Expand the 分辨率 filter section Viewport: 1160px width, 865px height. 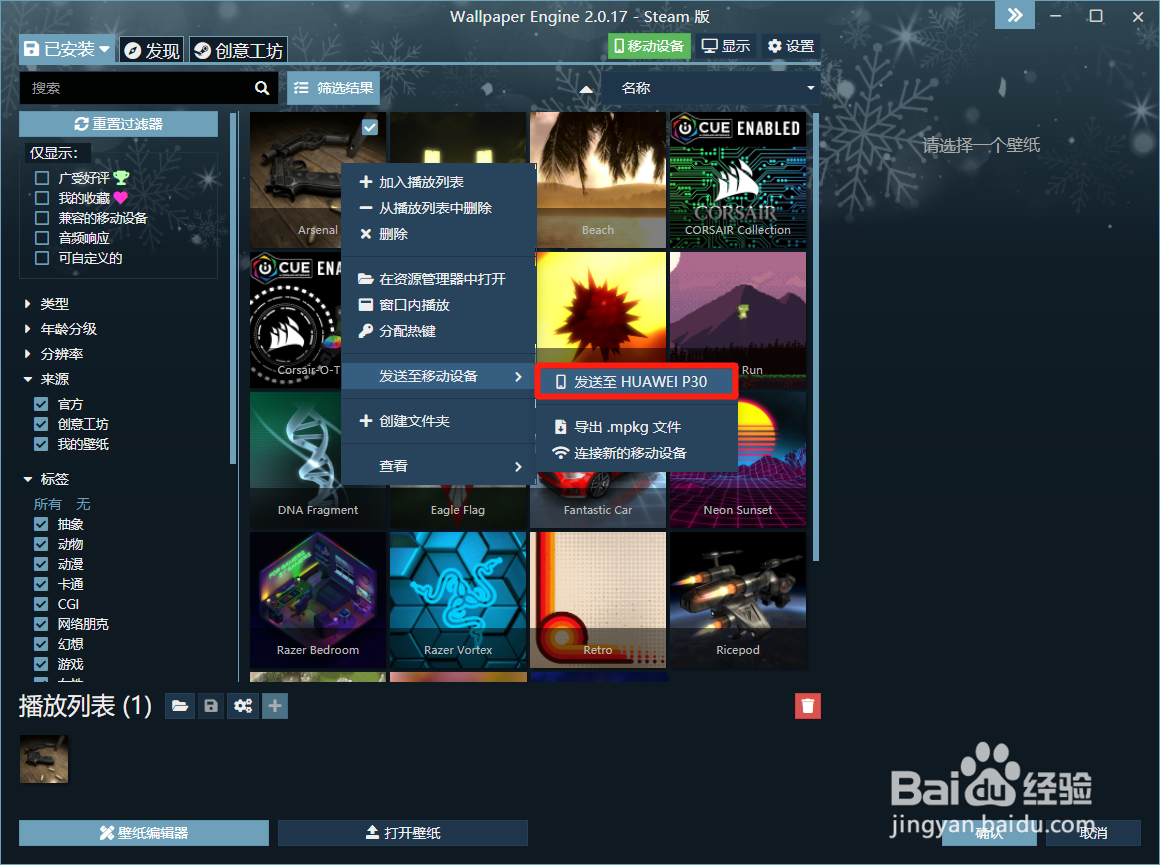(53, 354)
